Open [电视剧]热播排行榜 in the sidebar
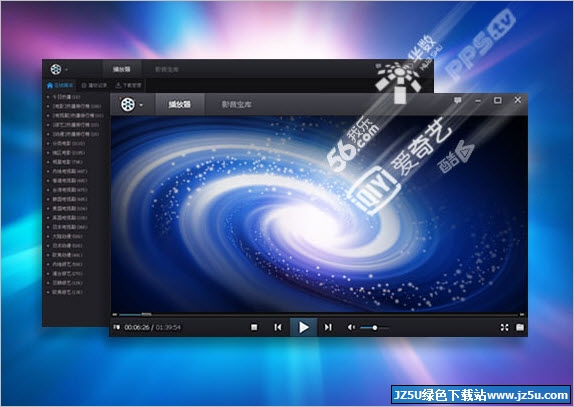This screenshot has height=407, width=574. [x=75, y=115]
